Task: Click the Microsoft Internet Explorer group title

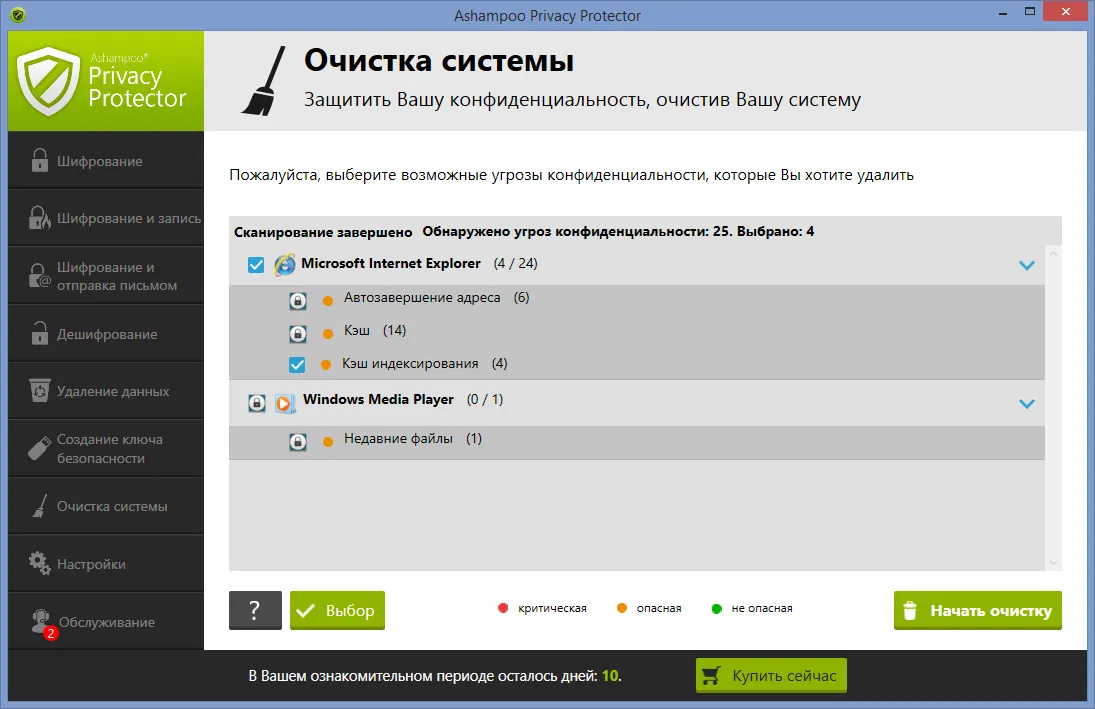Action: [x=391, y=263]
